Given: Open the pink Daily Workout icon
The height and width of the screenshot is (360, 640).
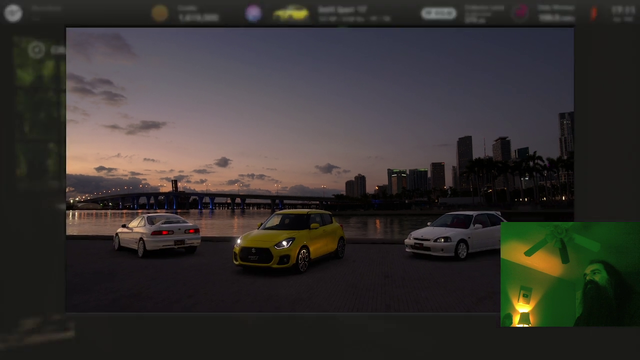Looking at the screenshot, I should (x=521, y=13).
